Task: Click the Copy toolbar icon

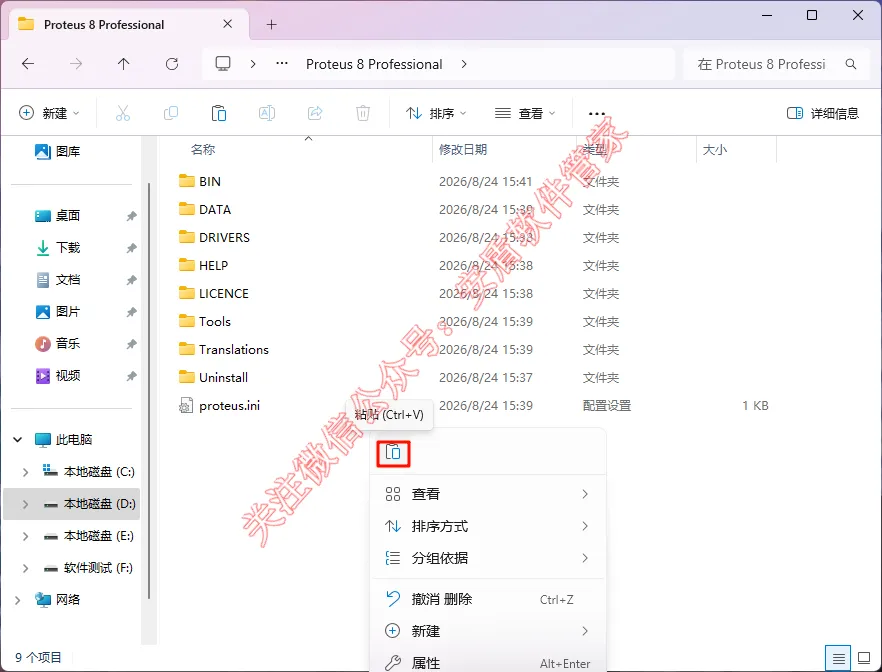Action: pyautogui.click(x=170, y=113)
